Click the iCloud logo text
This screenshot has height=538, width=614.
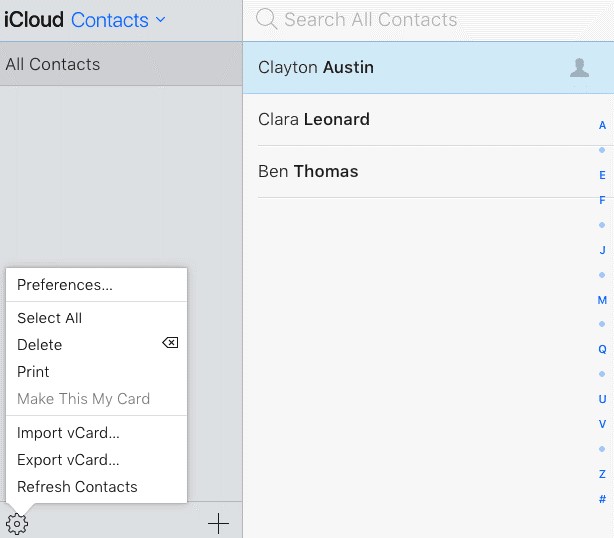click(34, 20)
